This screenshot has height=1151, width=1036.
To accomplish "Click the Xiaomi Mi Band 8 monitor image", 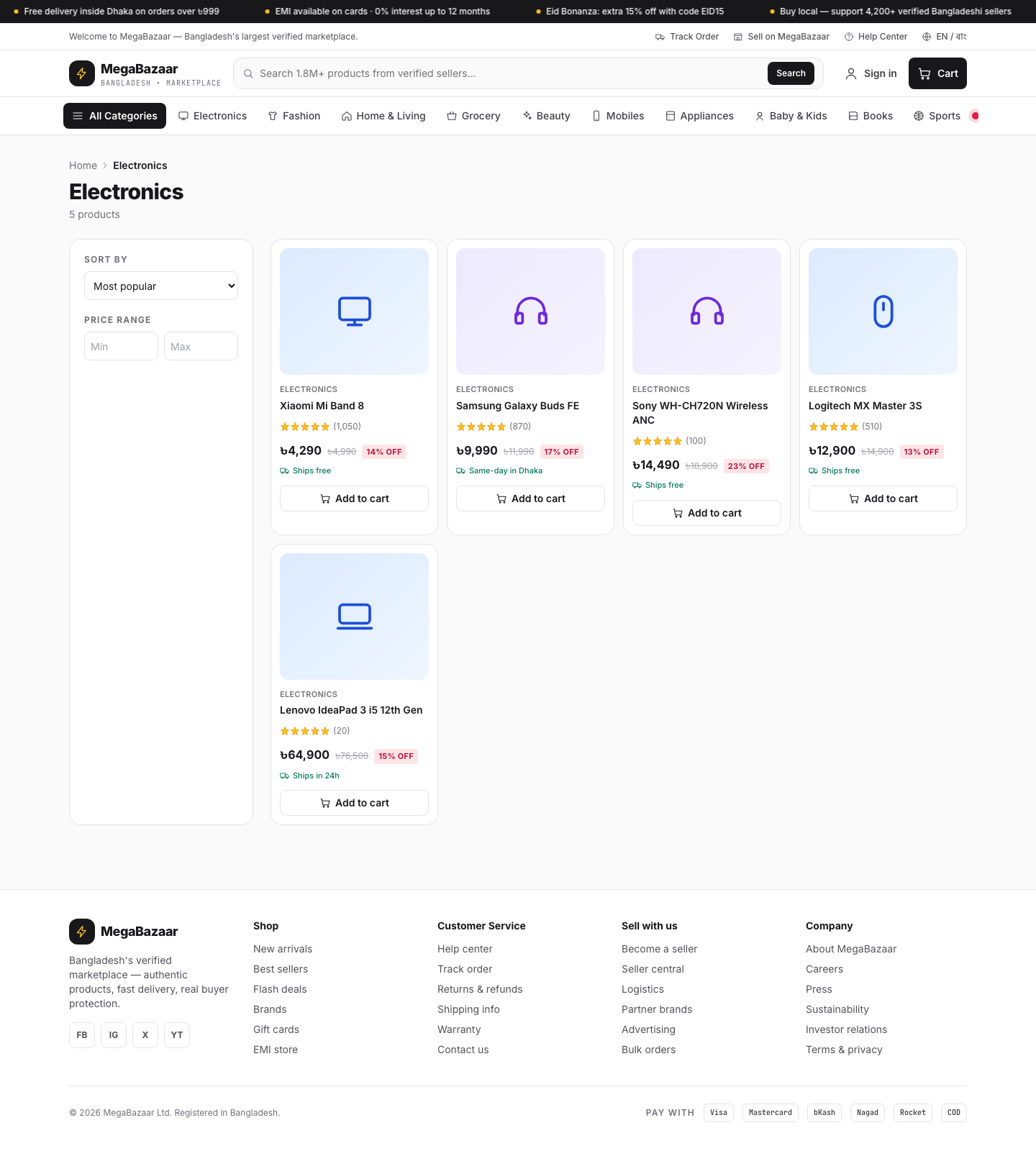I will pyautogui.click(x=354, y=311).
